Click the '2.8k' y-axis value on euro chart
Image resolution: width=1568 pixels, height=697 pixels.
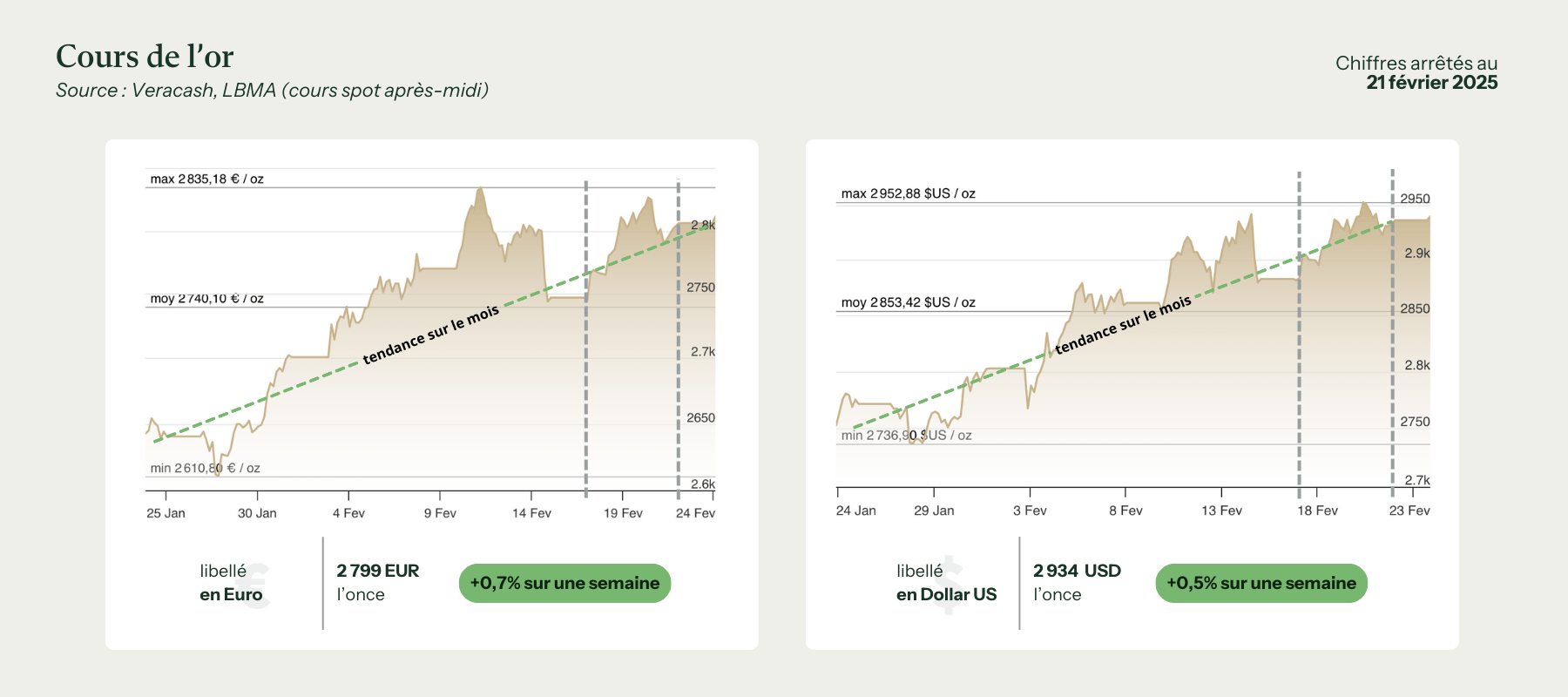703,225
